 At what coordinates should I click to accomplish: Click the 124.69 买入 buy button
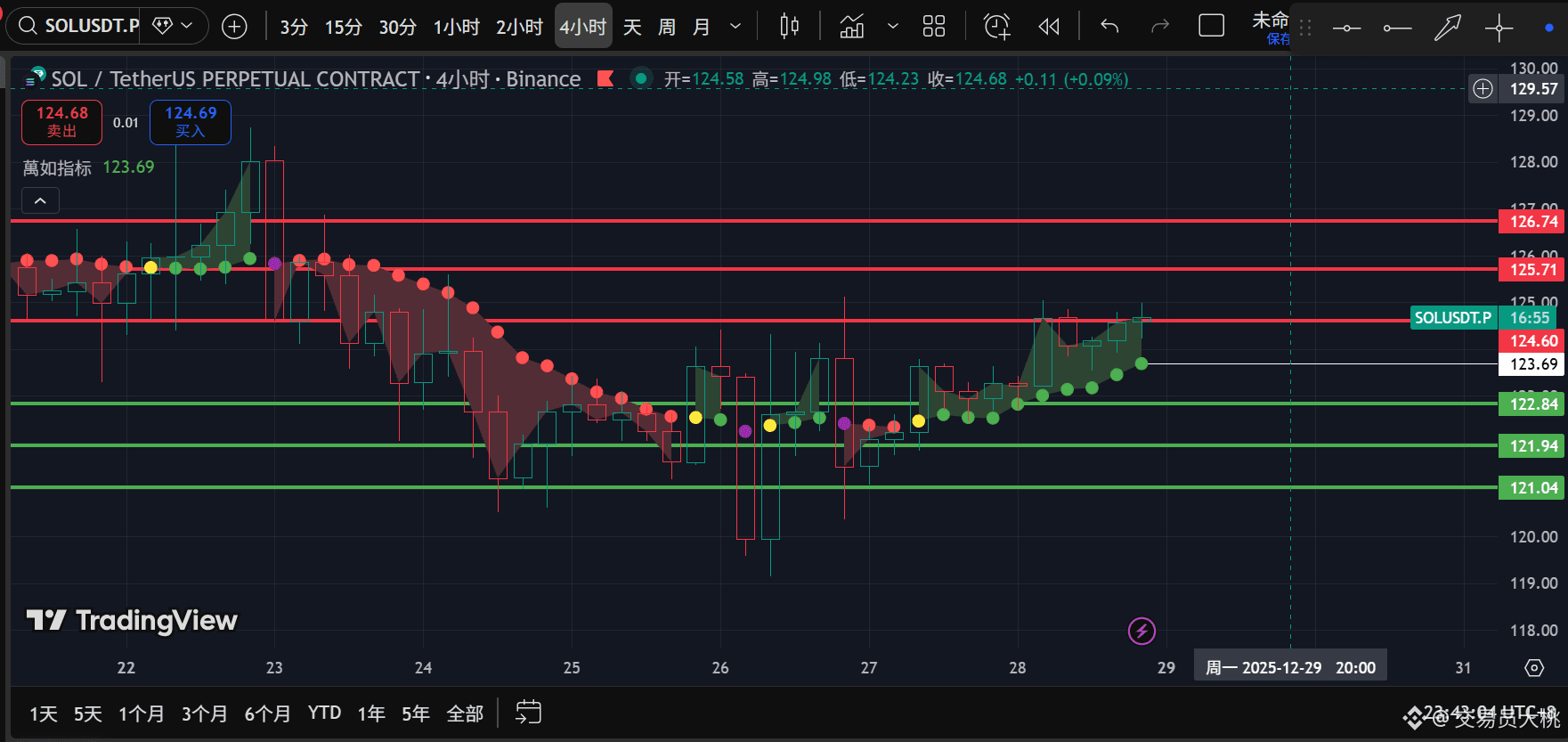tap(191, 122)
